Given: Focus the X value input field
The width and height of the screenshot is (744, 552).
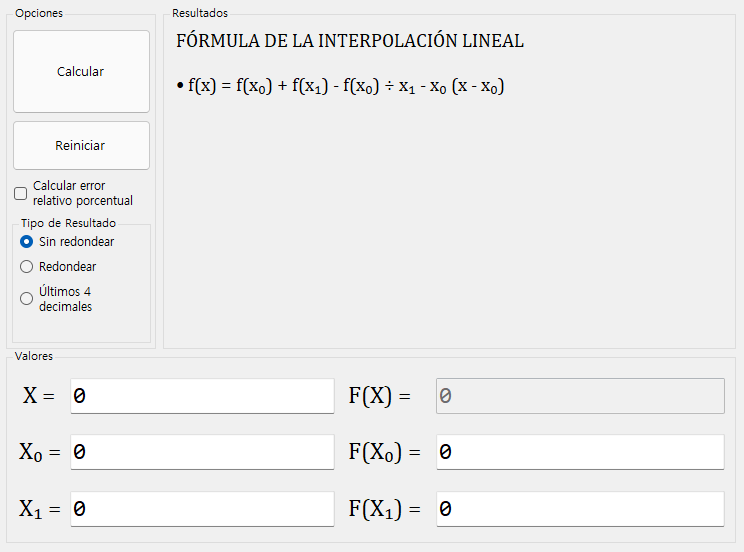Looking at the screenshot, I should [x=202, y=396].
